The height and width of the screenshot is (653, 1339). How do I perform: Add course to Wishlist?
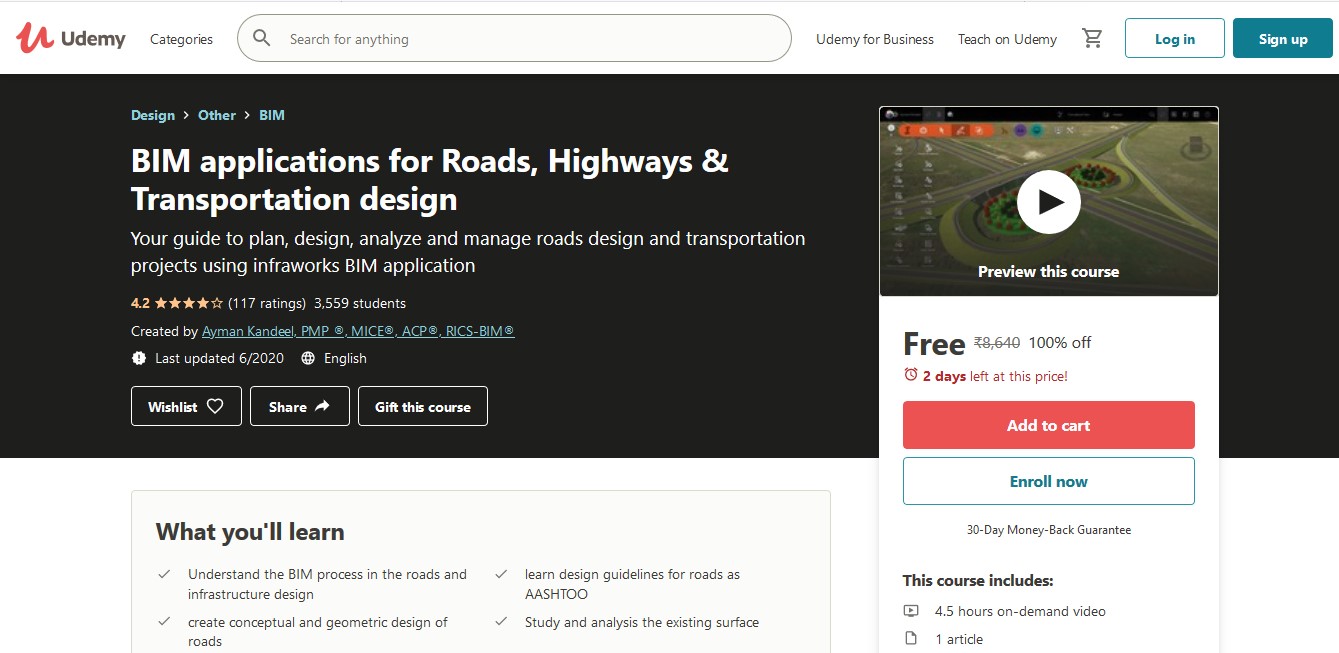(186, 406)
